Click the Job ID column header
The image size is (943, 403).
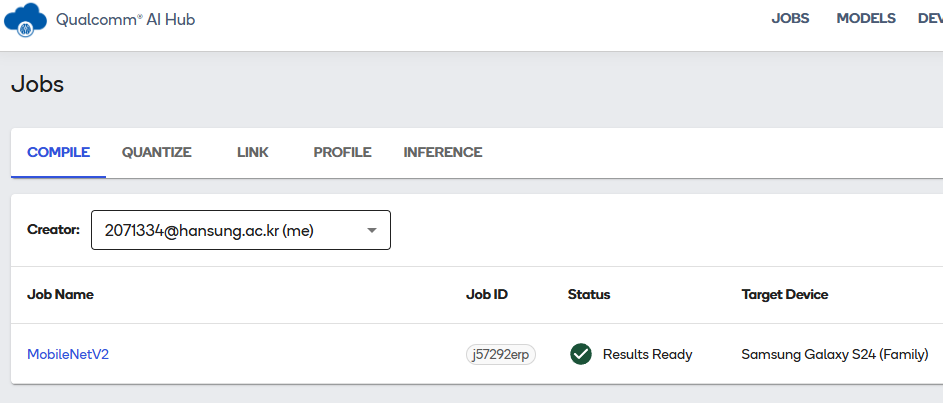[487, 295]
